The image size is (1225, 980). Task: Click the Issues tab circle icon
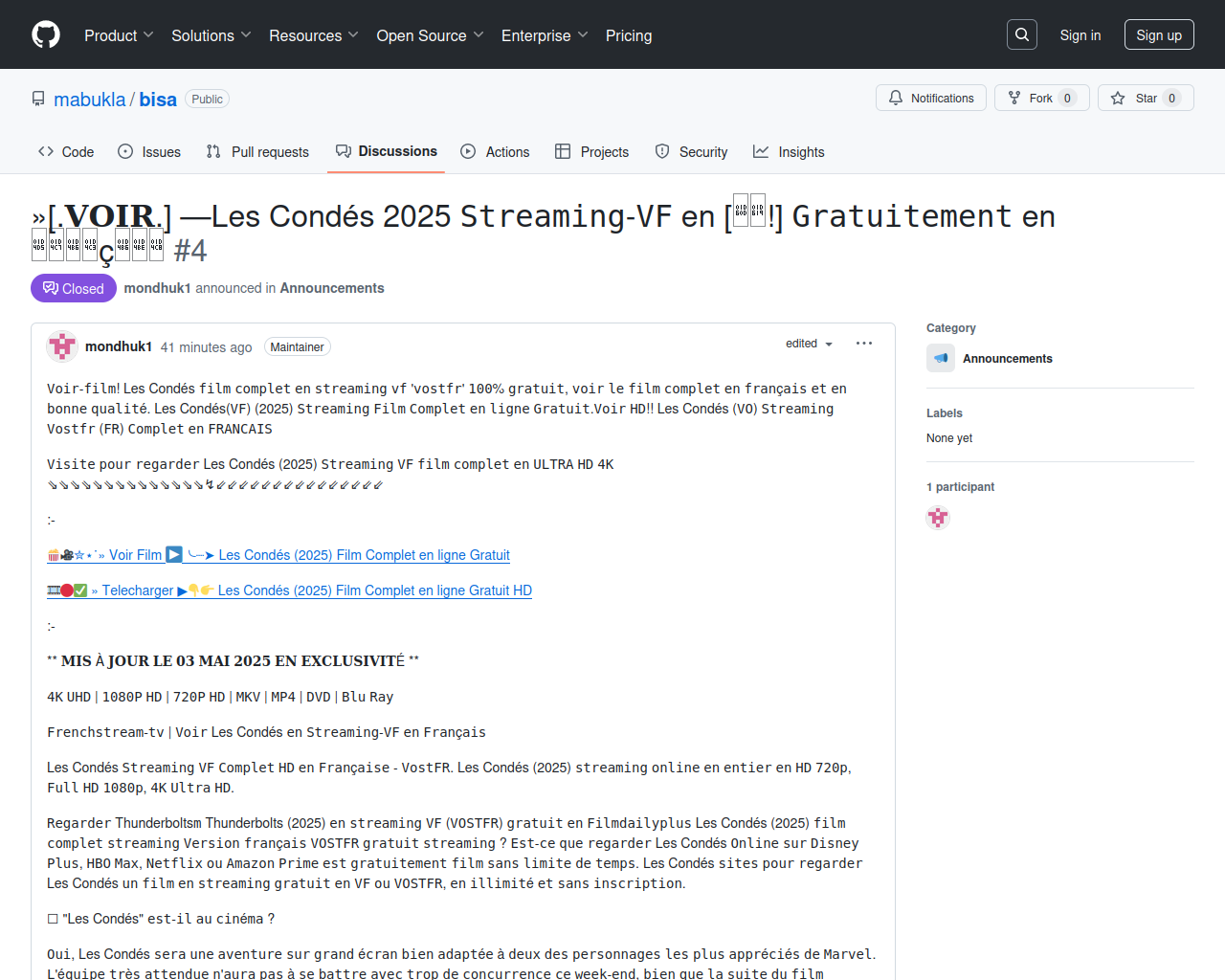(x=125, y=151)
